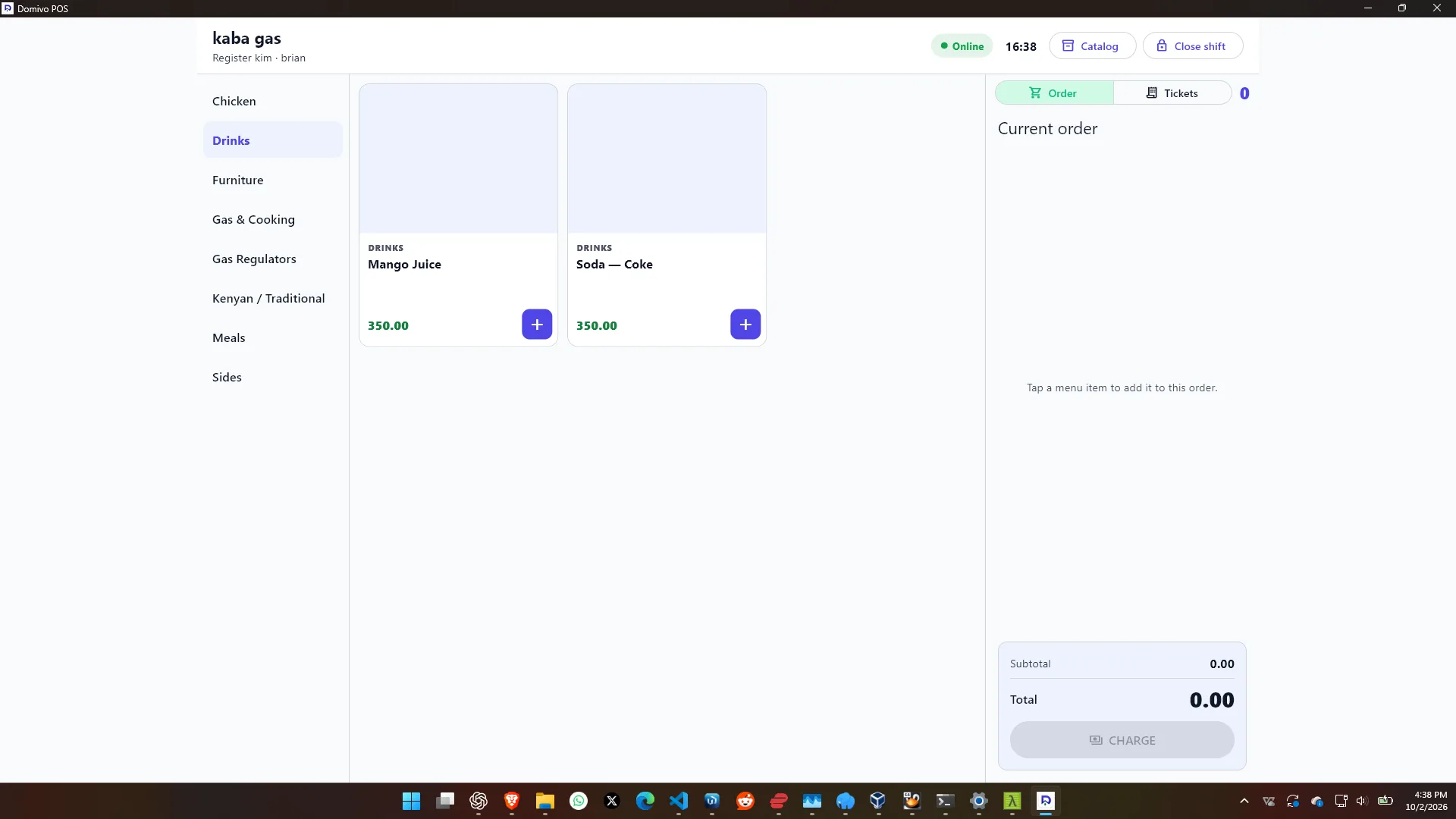Click the Close shift button
1456x819 pixels.
pyautogui.click(x=1192, y=46)
